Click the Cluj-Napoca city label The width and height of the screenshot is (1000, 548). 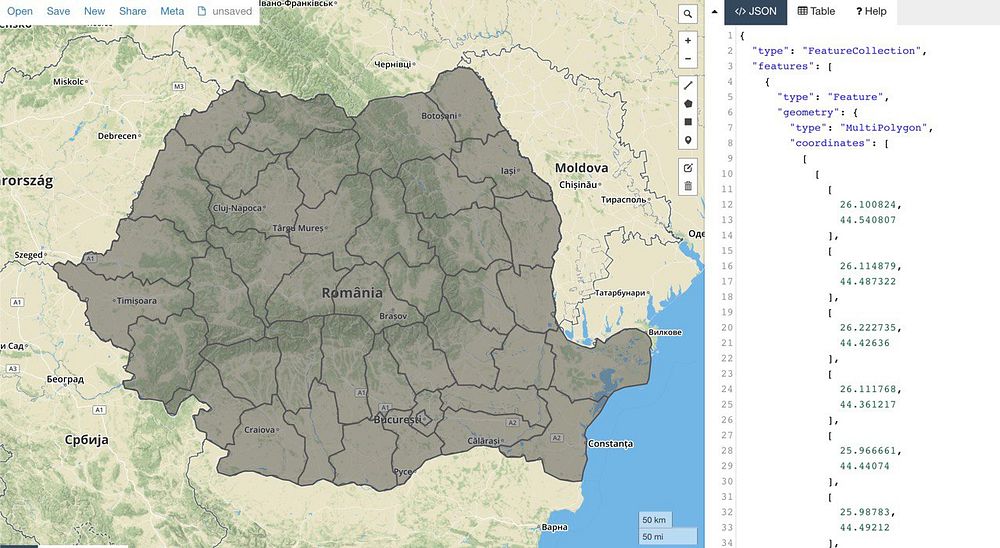pyautogui.click(x=237, y=208)
